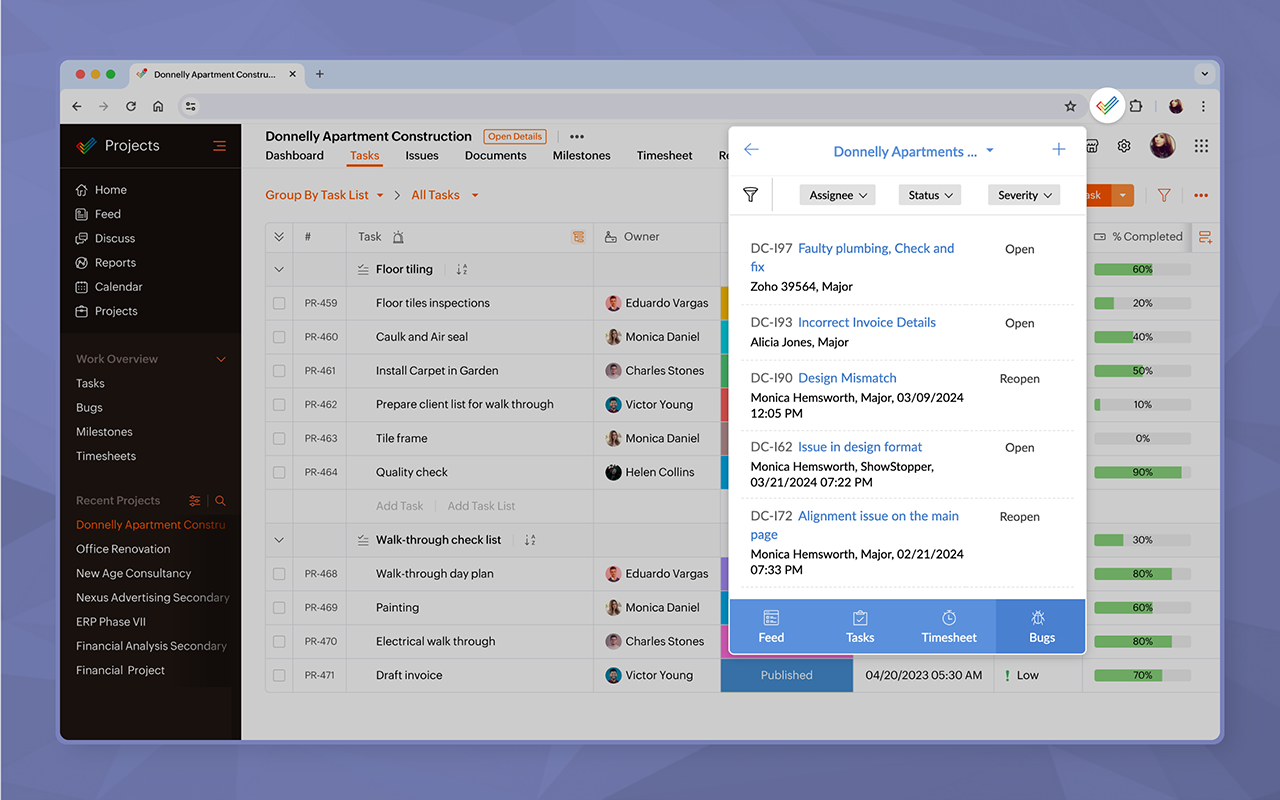Tick the Painting task checkbox
This screenshot has width=1280, height=800.
[279, 608]
